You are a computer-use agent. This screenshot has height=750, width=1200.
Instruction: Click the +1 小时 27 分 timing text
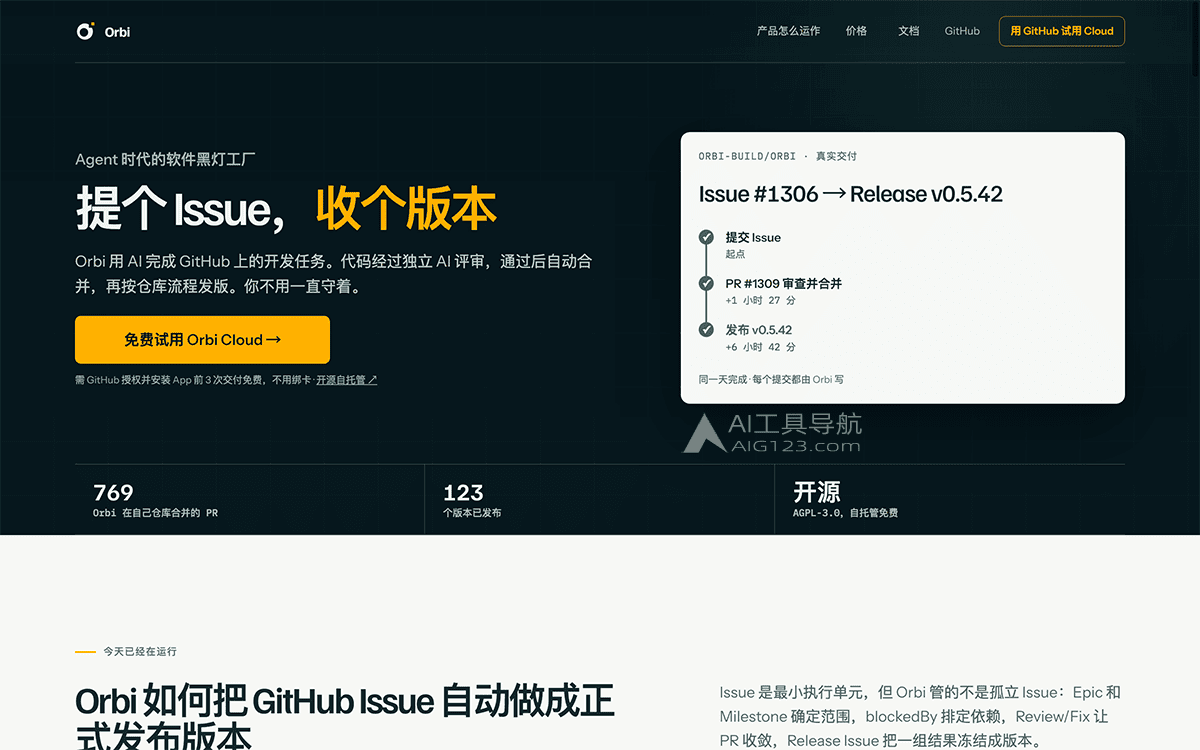tap(761, 300)
